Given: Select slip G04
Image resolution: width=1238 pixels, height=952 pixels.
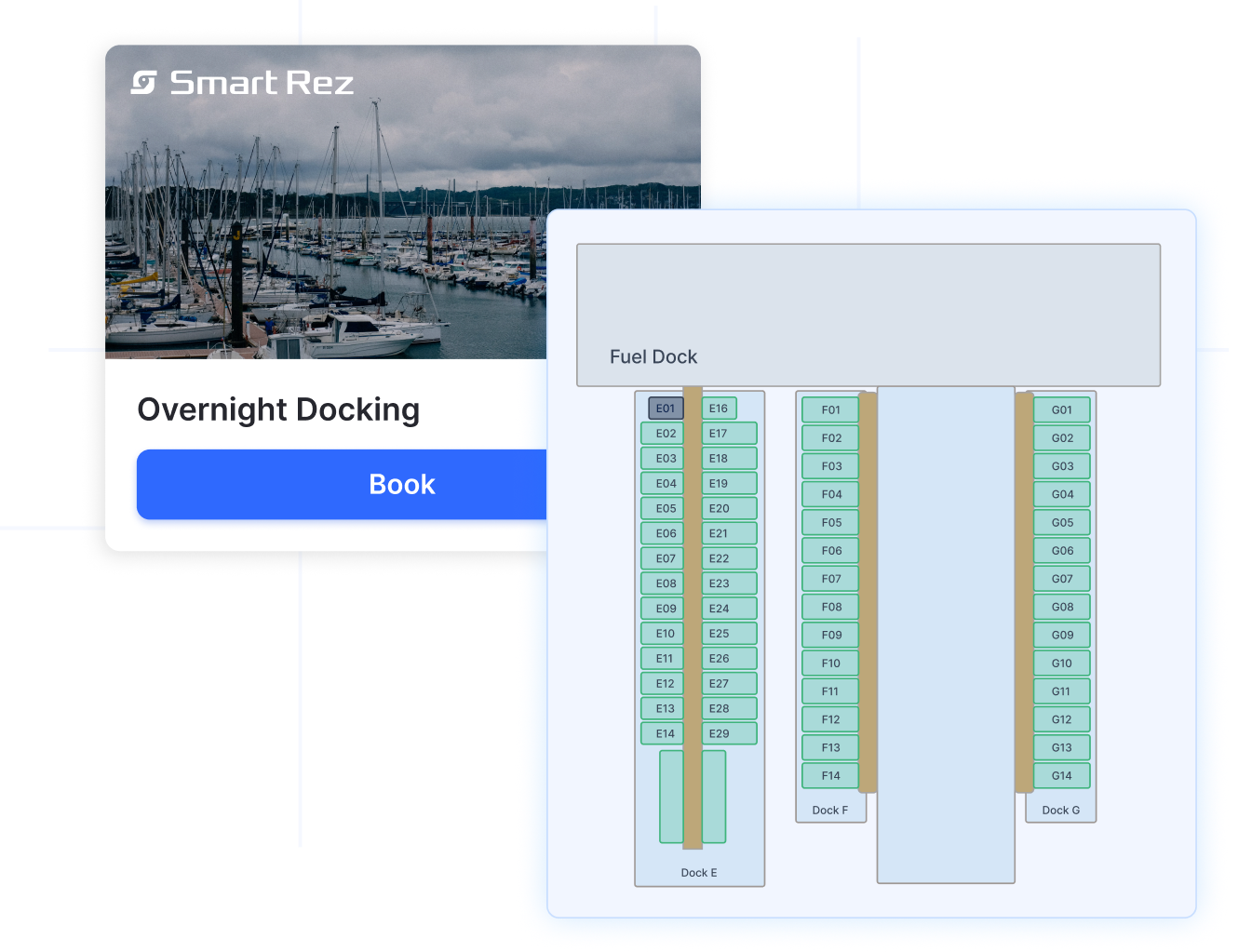Looking at the screenshot, I should [1062, 495].
